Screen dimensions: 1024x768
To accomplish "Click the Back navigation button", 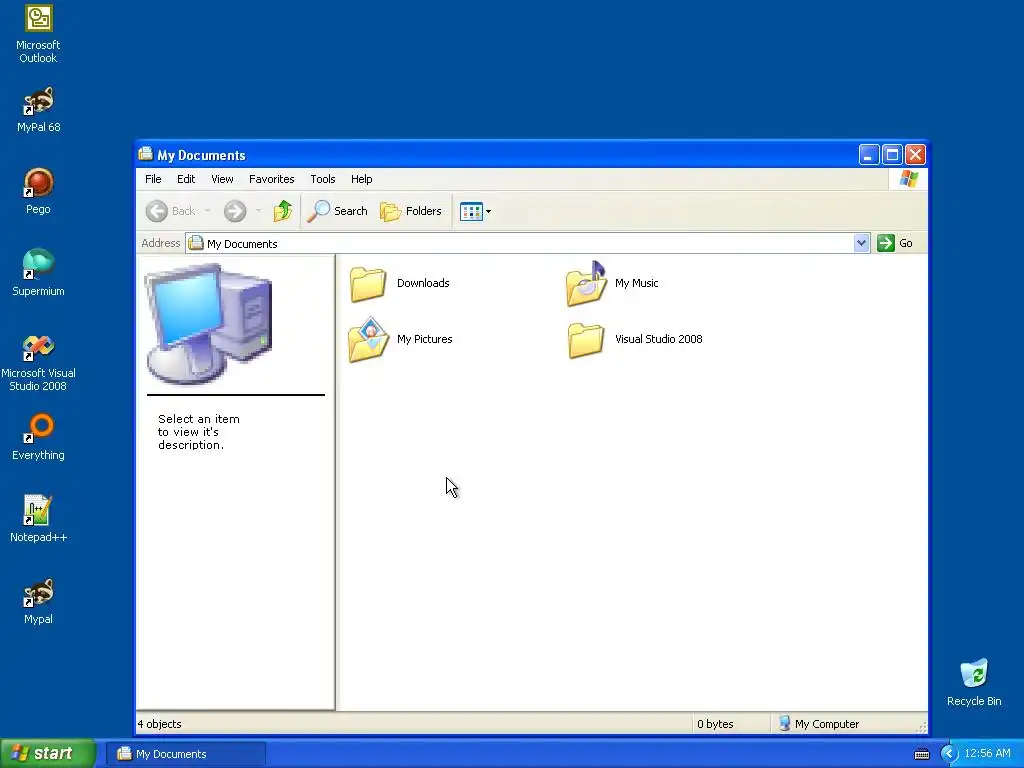I will [x=170, y=211].
